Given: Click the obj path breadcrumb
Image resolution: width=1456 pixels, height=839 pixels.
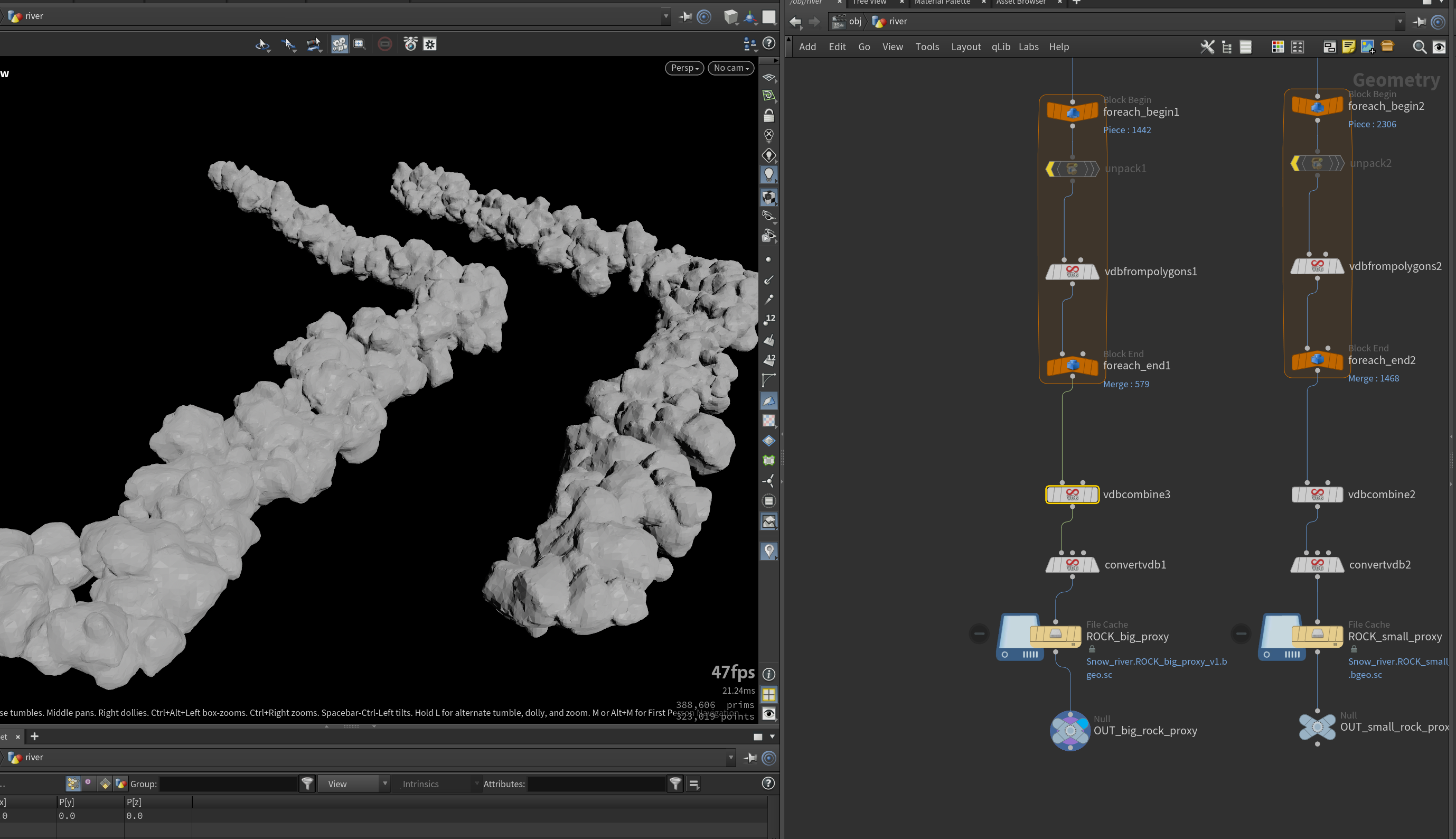Looking at the screenshot, I should 854,21.
